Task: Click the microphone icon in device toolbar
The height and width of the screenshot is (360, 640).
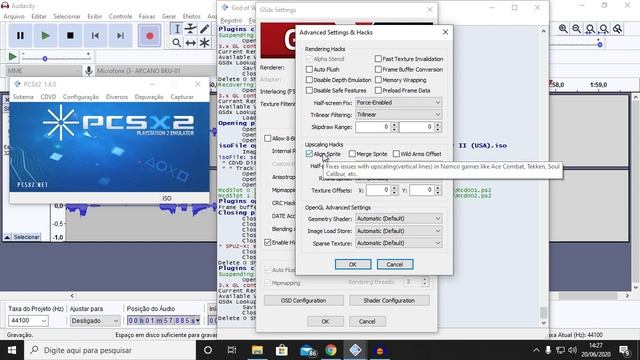Action: pos(89,71)
